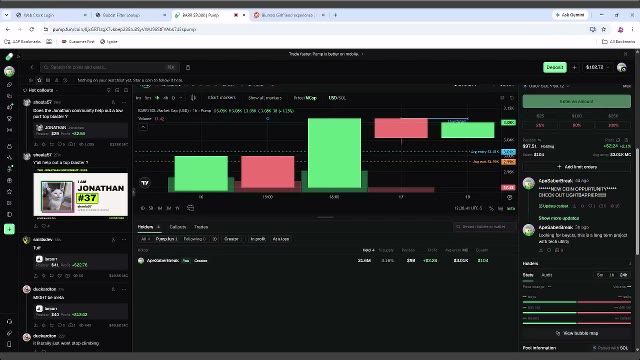Open the trophy icon in left sidebar

pyautogui.click(x=9, y=118)
